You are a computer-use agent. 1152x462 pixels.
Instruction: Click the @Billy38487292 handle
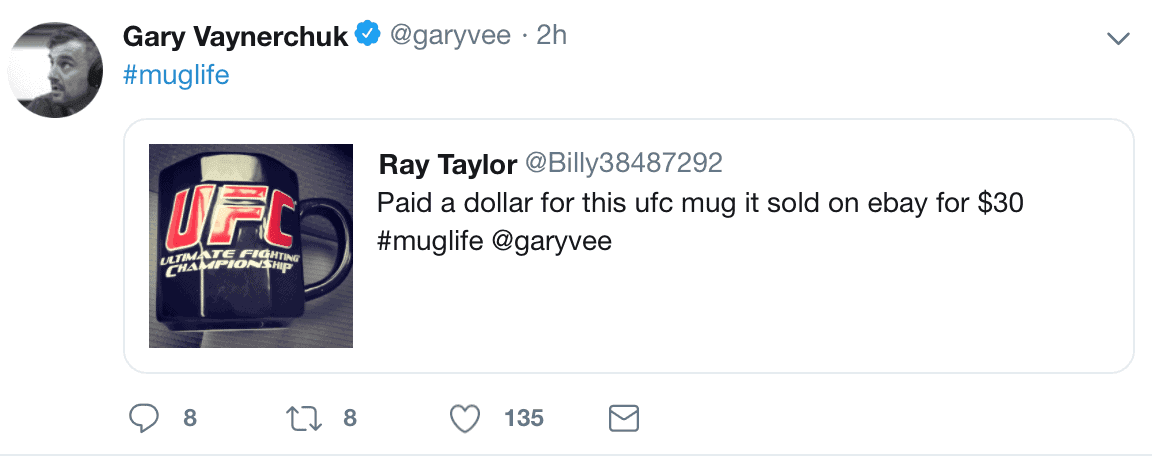(x=622, y=164)
